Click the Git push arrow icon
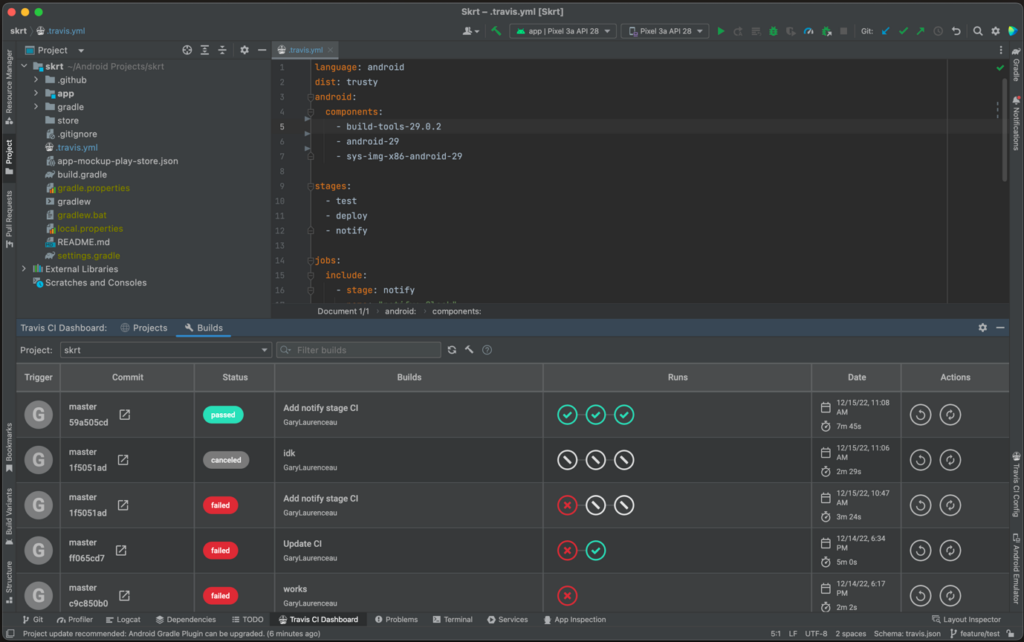The height and width of the screenshot is (642, 1024). 920,31
